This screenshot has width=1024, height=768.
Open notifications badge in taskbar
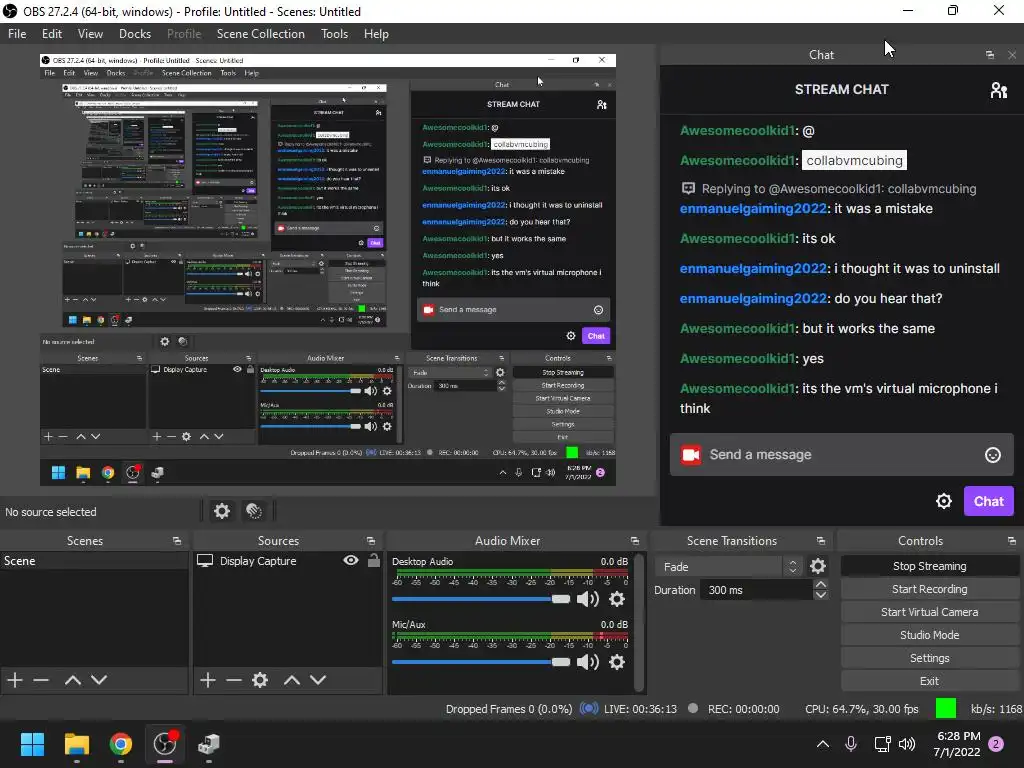click(996, 744)
